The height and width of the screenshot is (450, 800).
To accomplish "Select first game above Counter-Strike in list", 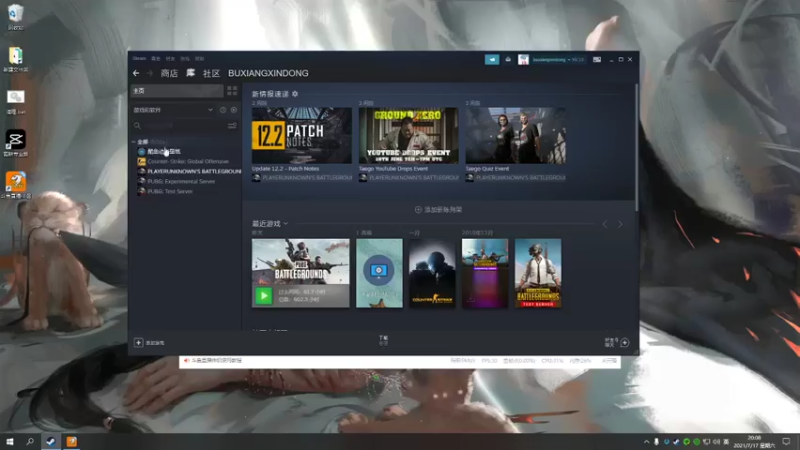I will (159, 152).
